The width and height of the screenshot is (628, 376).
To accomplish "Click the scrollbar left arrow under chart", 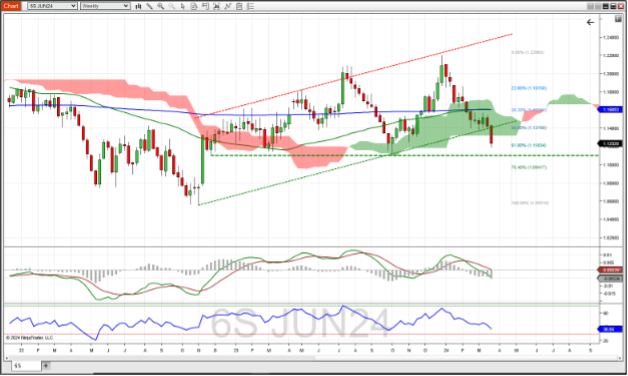I will click(7, 358).
